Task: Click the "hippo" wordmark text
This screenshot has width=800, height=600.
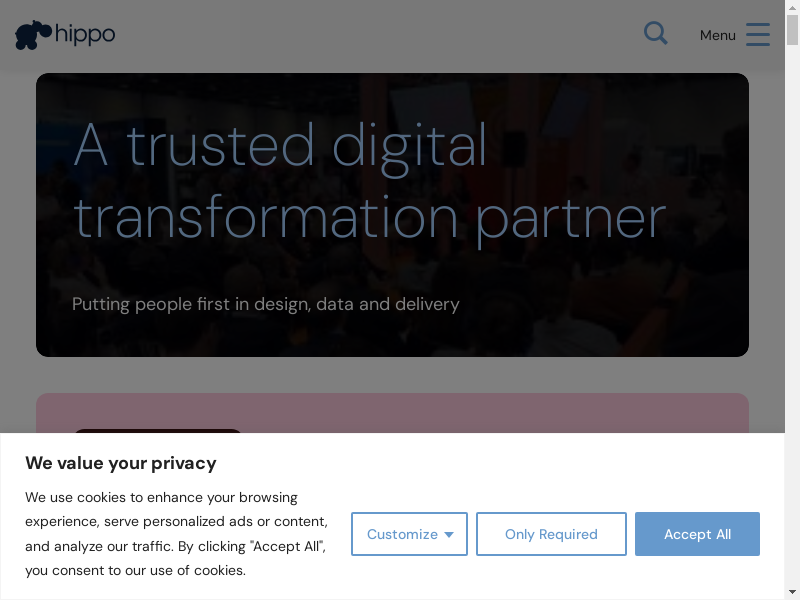Action: (85, 34)
